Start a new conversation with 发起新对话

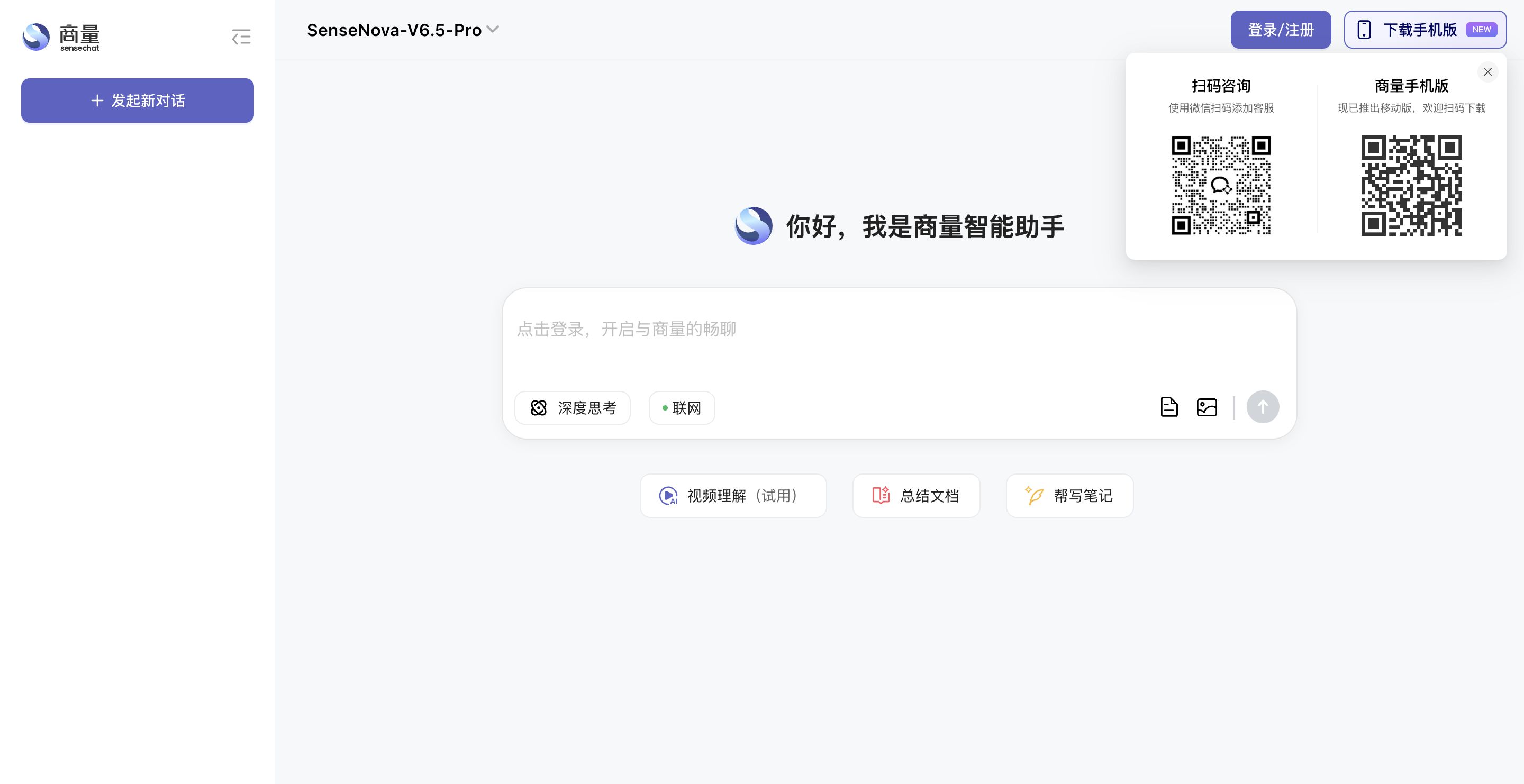(x=137, y=101)
